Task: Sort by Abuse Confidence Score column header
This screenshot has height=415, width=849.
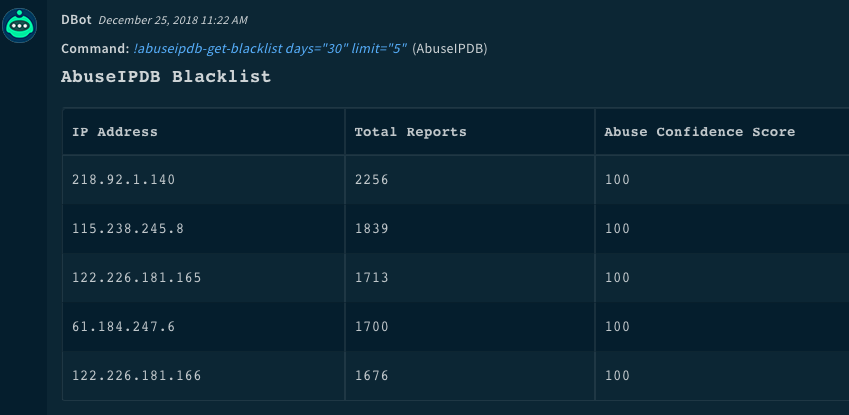Action: (x=700, y=132)
